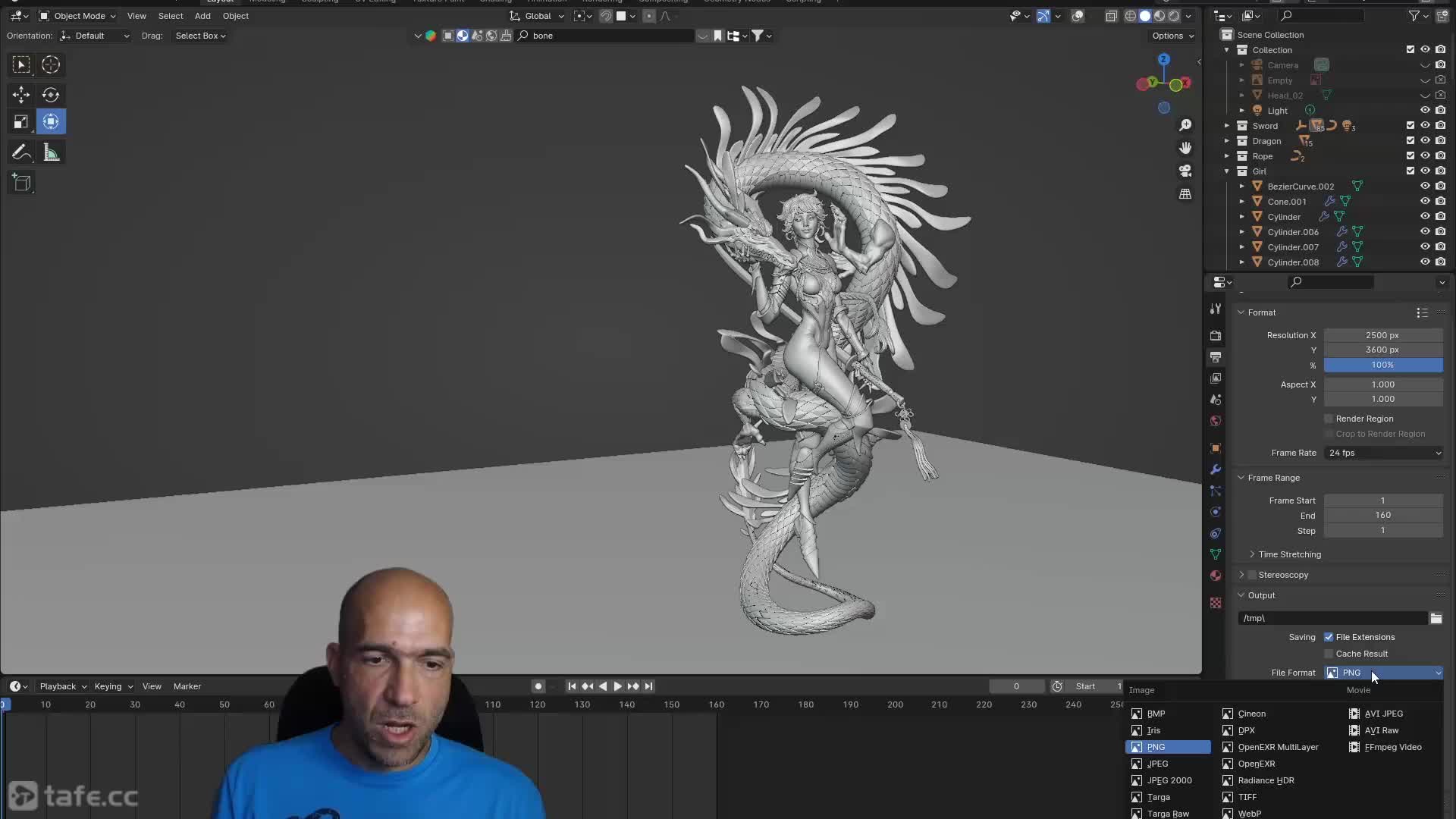The image size is (1456, 819).
Task: Open Format presets list icon
Action: (1422, 312)
